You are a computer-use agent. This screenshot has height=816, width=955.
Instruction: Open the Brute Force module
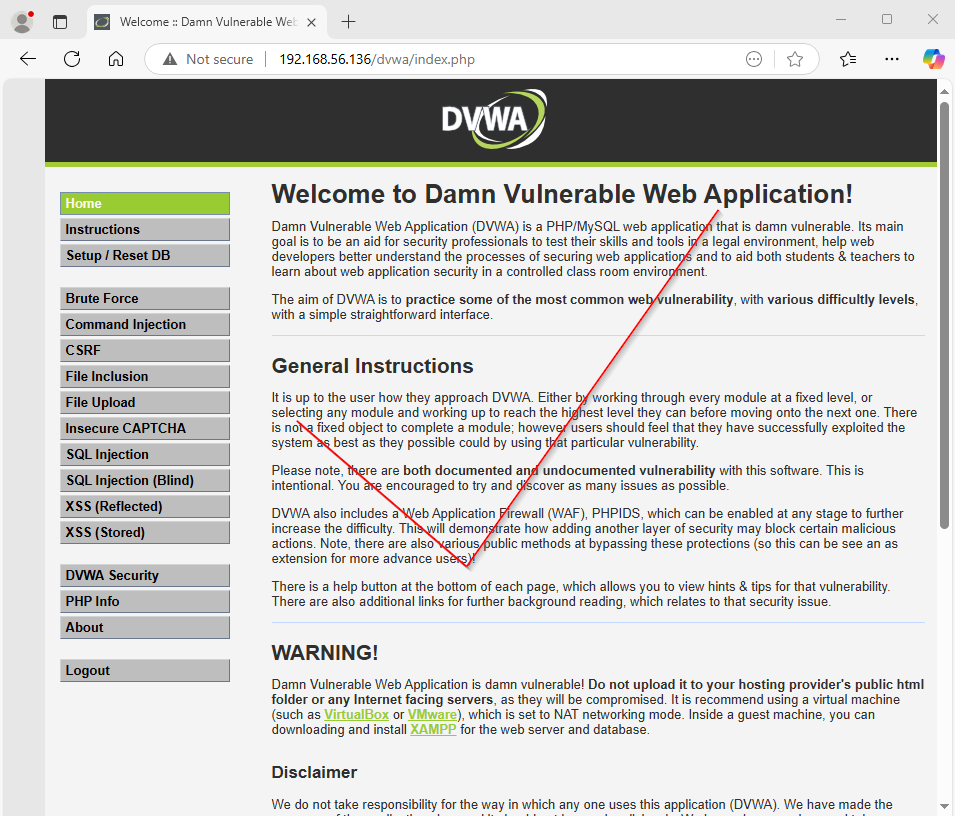coord(145,298)
